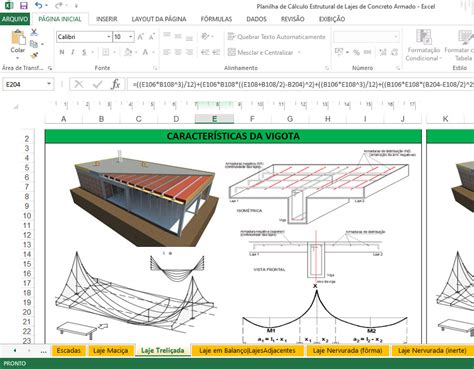Open the Laje Maciça sheet tab
The width and height of the screenshot is (474, 369).
[x=111, y=350]
